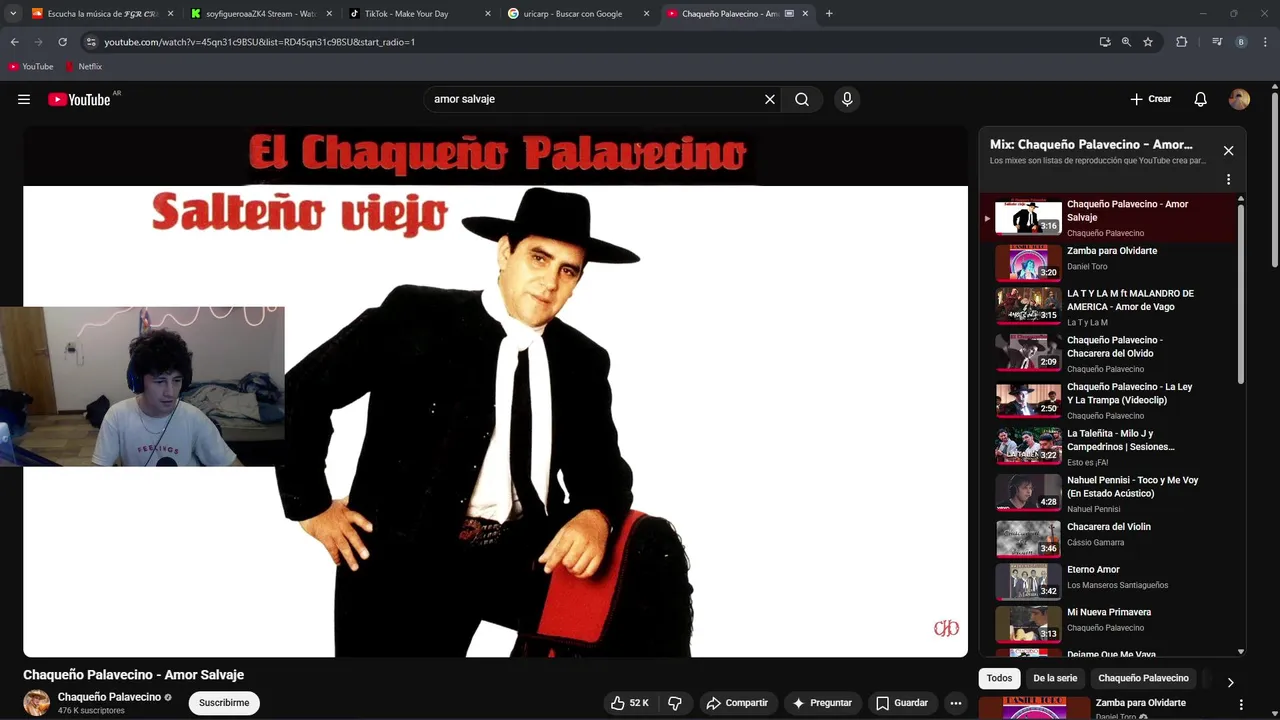Start voice search with the microphone

pyautogui.click(x=847, y=99)
